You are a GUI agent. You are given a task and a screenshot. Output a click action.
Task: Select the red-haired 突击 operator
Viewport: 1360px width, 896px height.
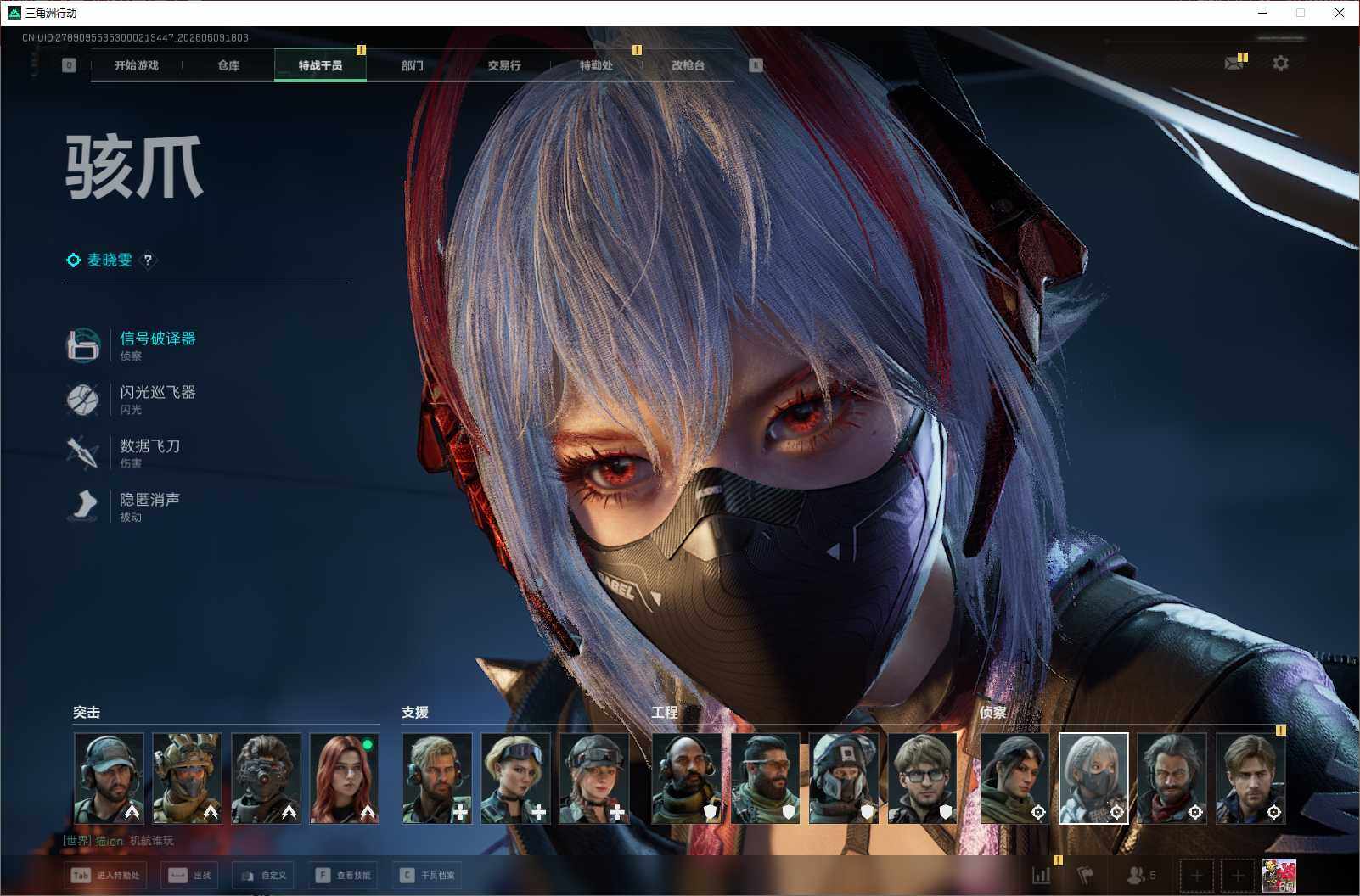[344, 778]
